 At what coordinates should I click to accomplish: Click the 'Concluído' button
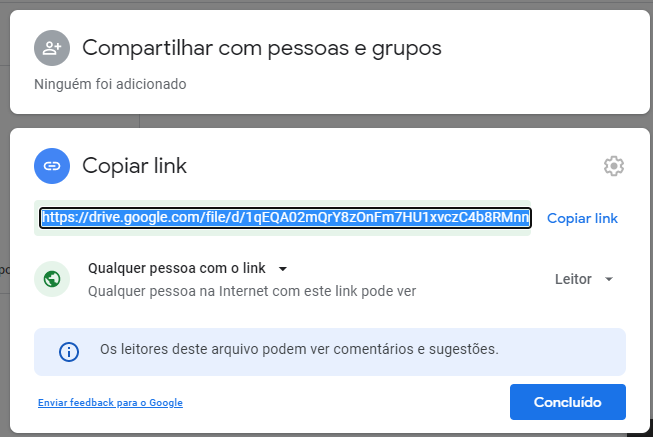click(568, 402)
